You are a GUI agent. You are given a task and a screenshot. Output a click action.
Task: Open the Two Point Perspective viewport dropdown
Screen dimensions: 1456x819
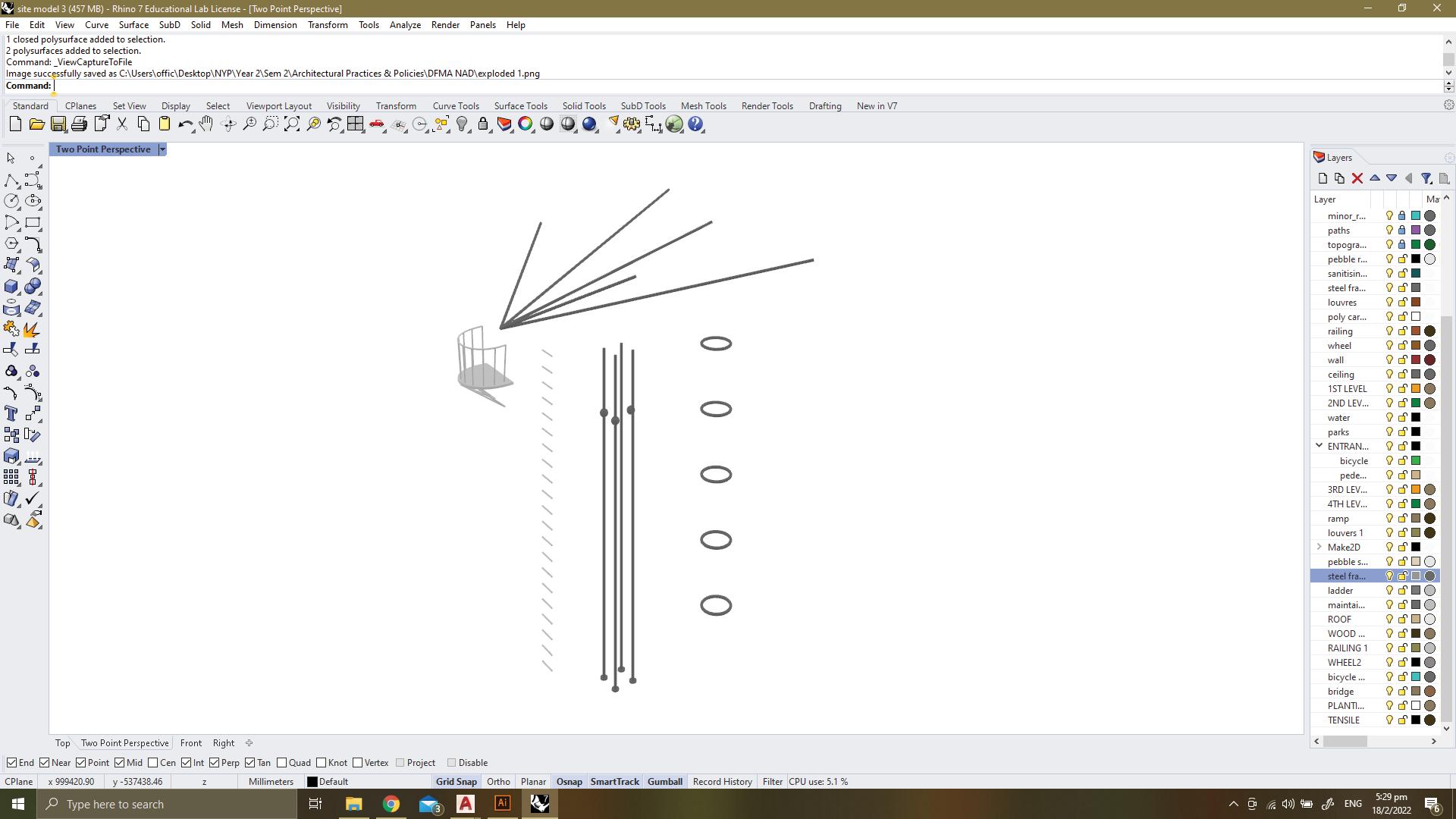[x=162, y=149]
